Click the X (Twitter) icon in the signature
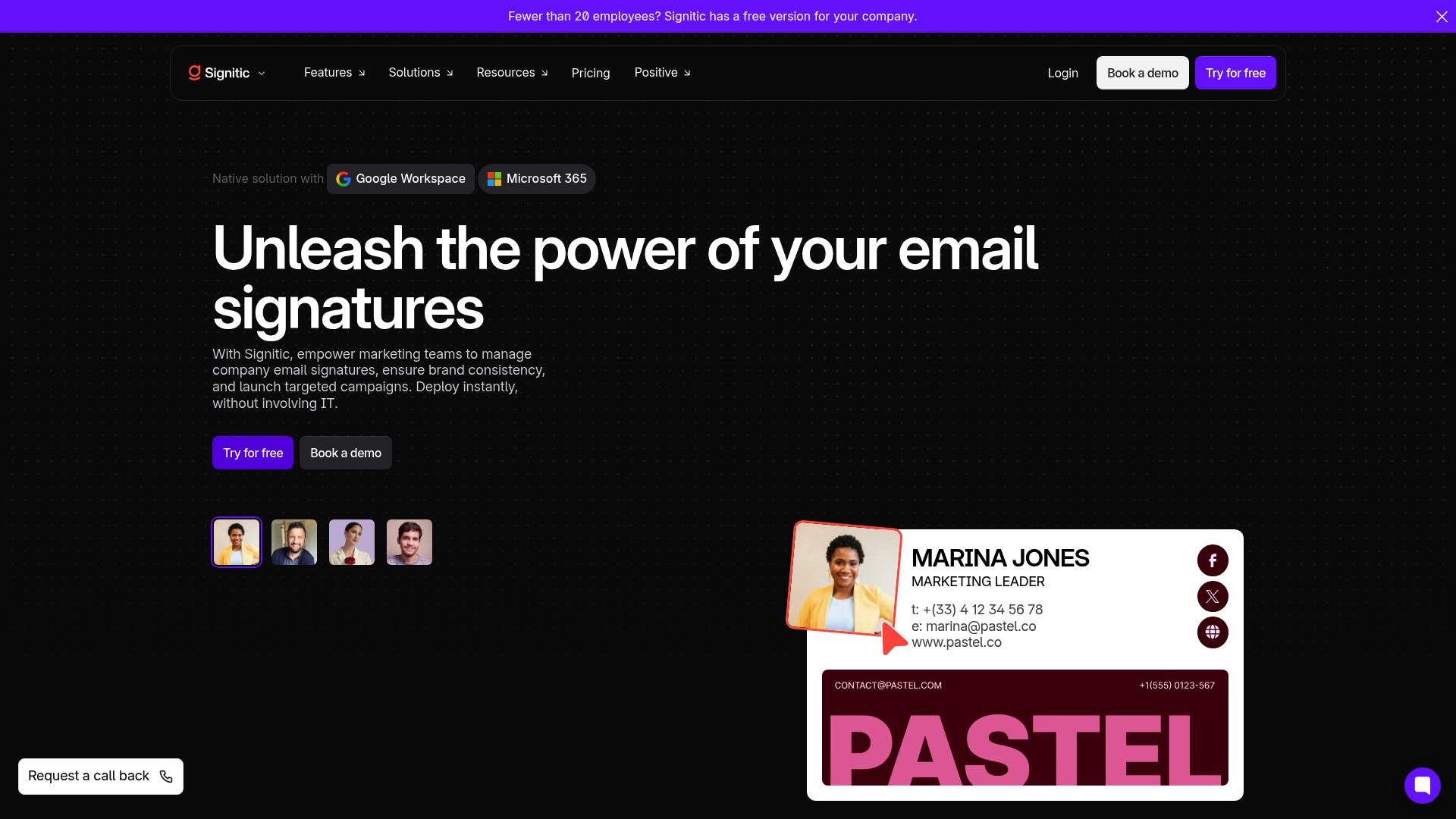This screenshot has height=819, width=1456. click(1213, 596)
